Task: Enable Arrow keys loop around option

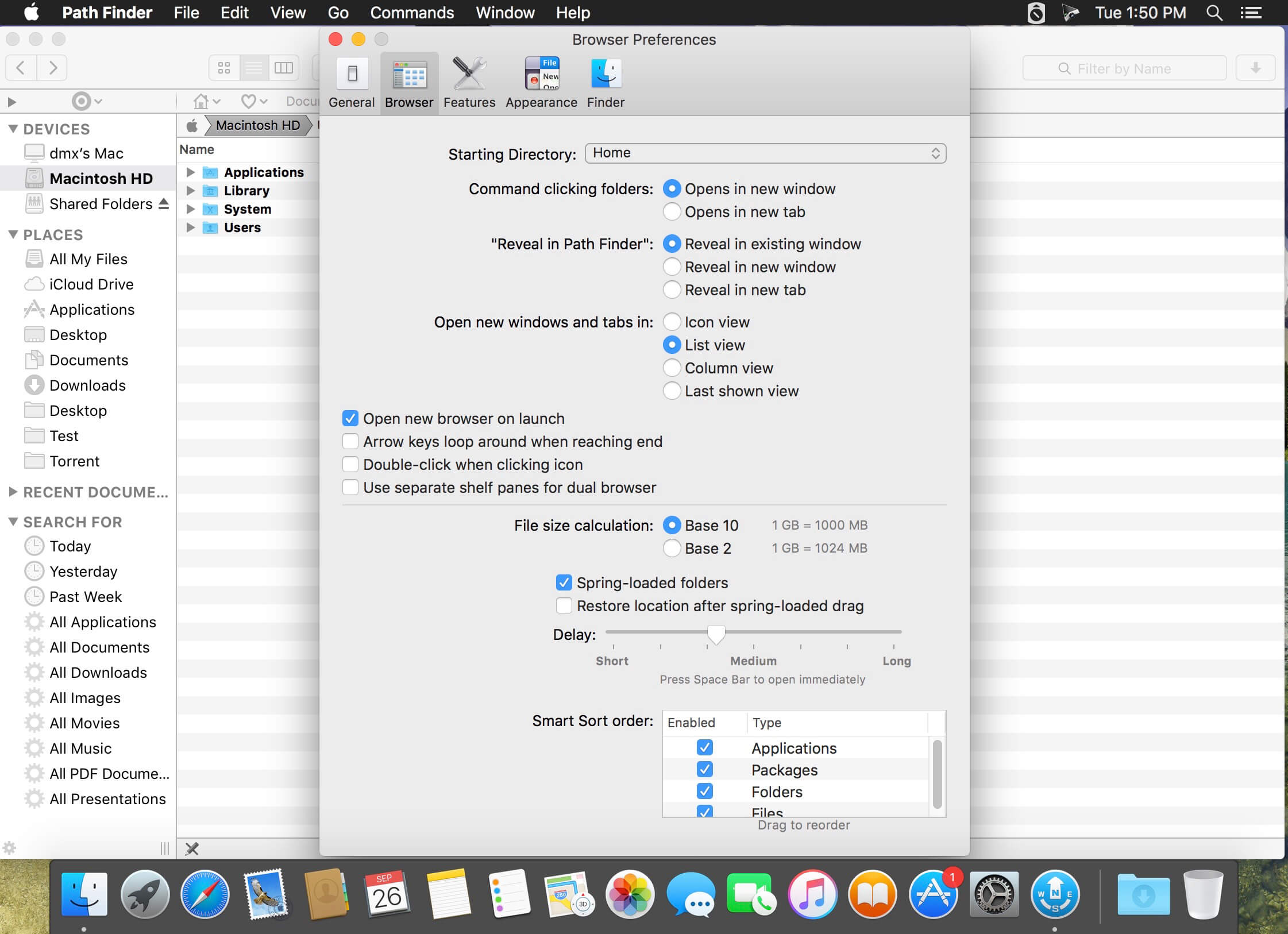Action: [350, 442]
